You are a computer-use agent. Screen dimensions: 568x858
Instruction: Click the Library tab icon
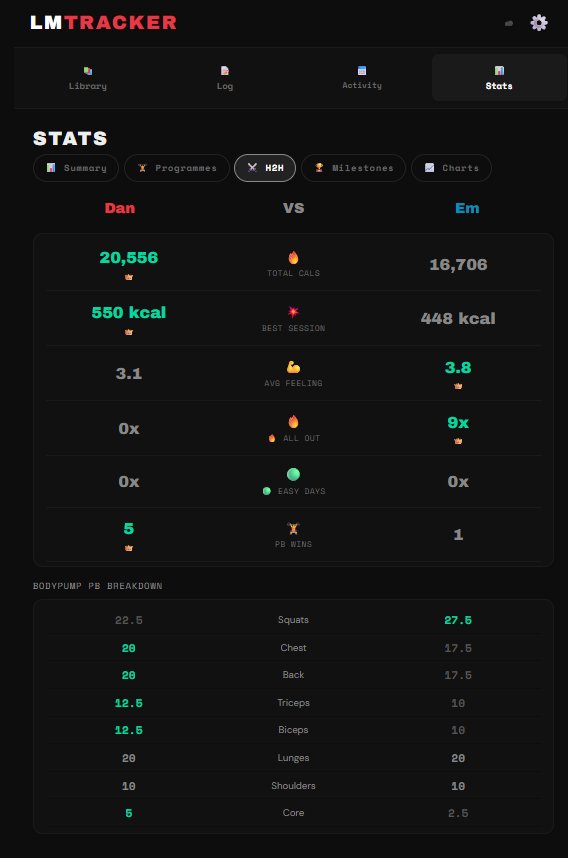tap(88, 71)
